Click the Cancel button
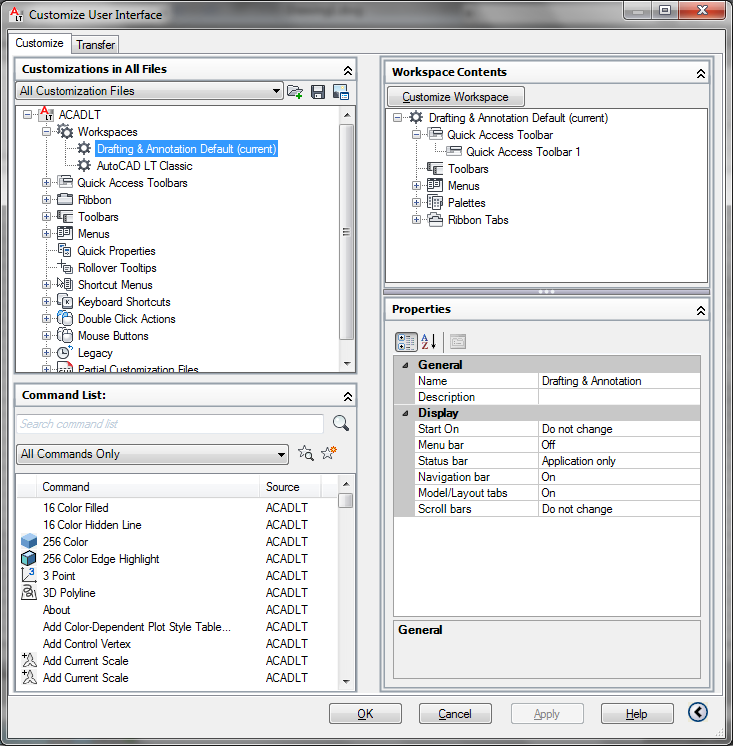Image resolution: width=733 pixels, height=746 pixels. click(x=455, y=714)
